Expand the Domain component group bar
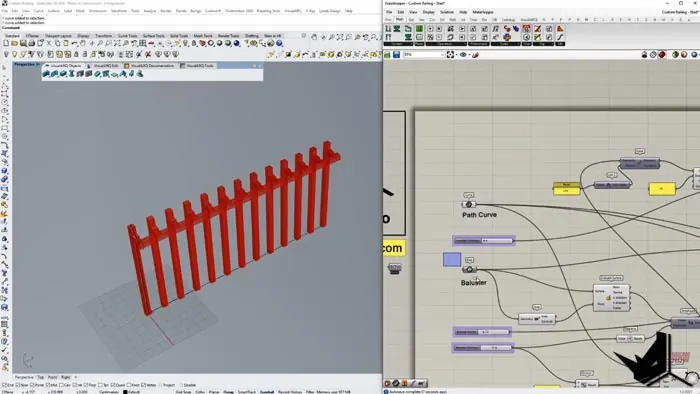700x394 pixels. point(419,44)
